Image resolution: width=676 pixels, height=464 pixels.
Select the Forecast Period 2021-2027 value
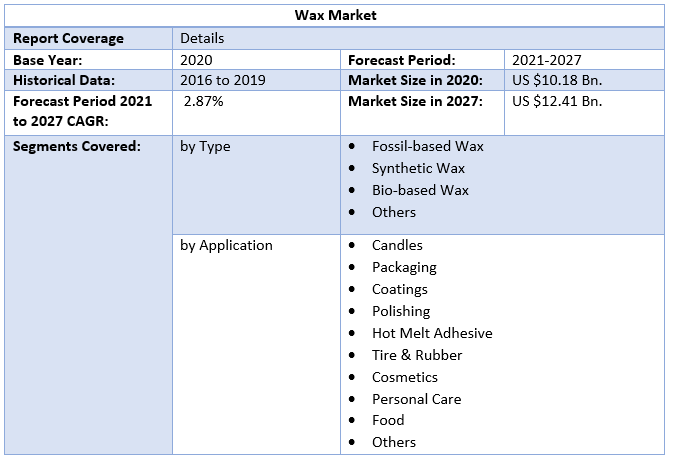546,60
